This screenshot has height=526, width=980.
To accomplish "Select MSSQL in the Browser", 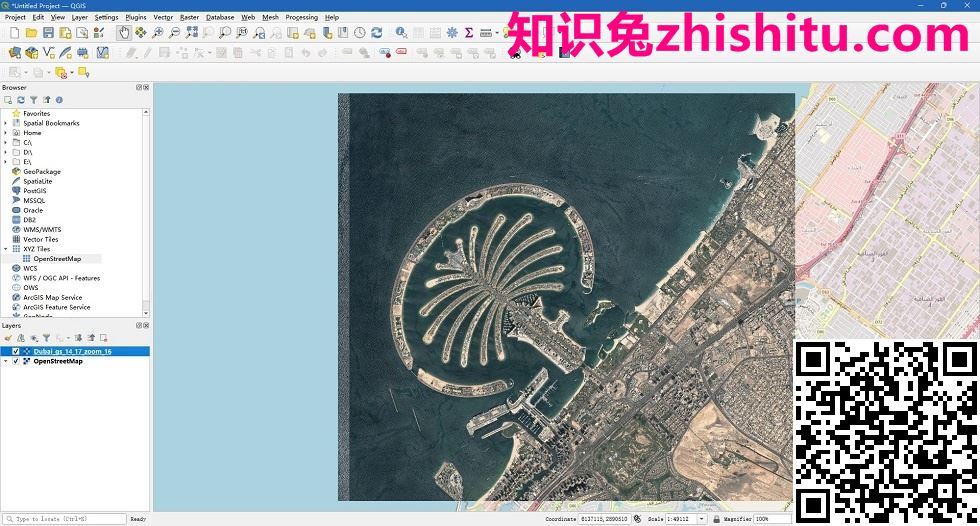I will [34, 201].
